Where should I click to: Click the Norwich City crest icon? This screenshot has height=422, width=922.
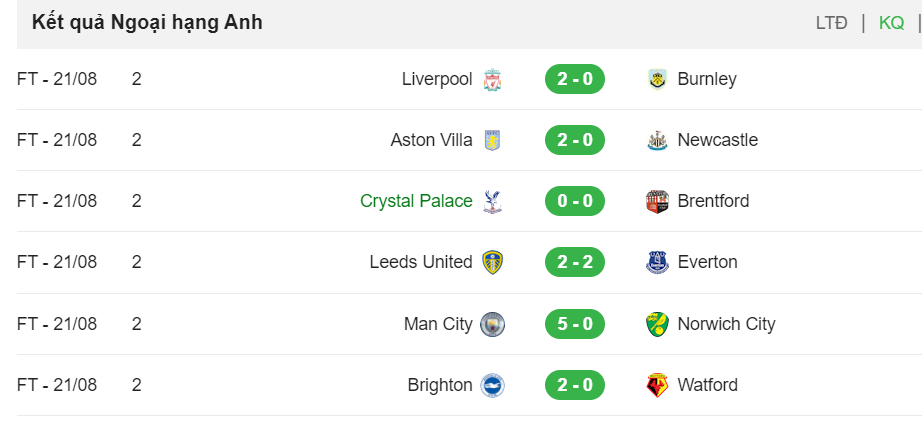[657, 324]
